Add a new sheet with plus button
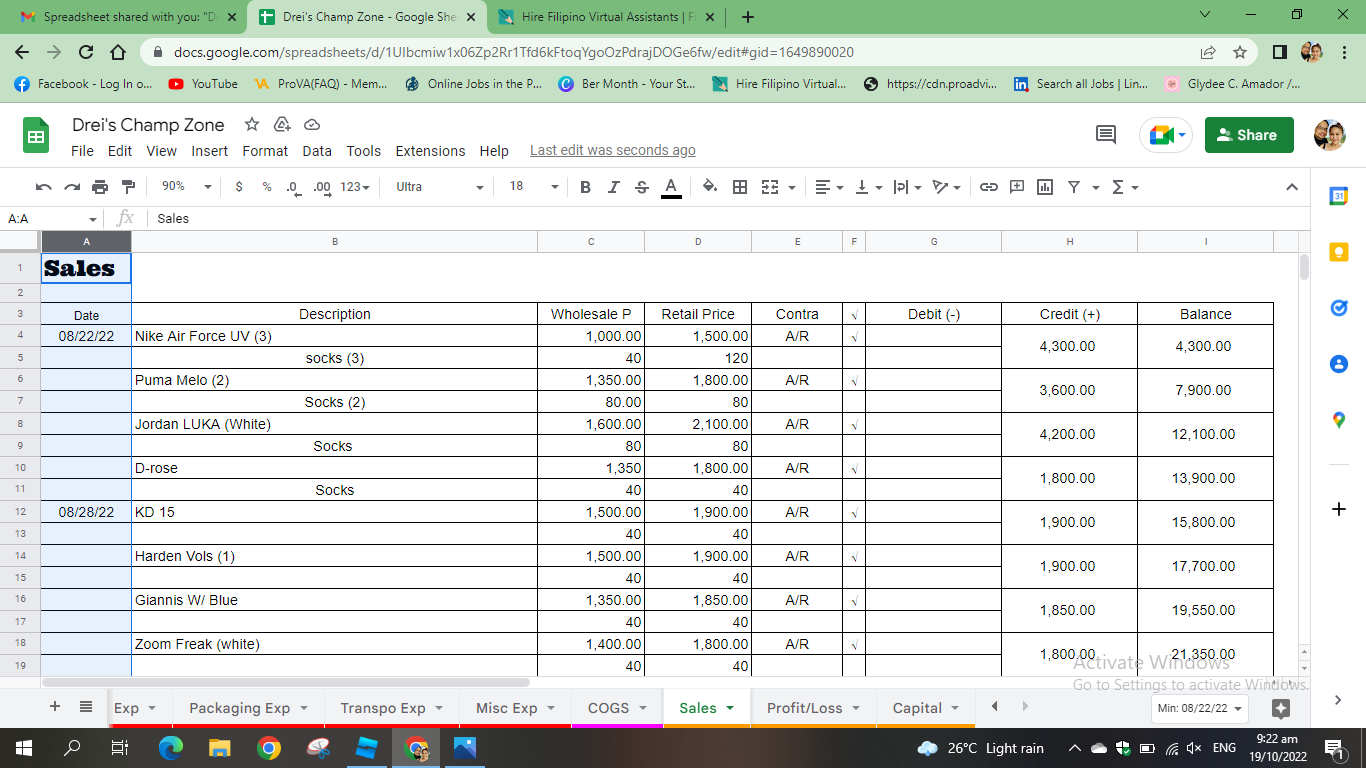Screen dimensions: 1366x768 55,707
